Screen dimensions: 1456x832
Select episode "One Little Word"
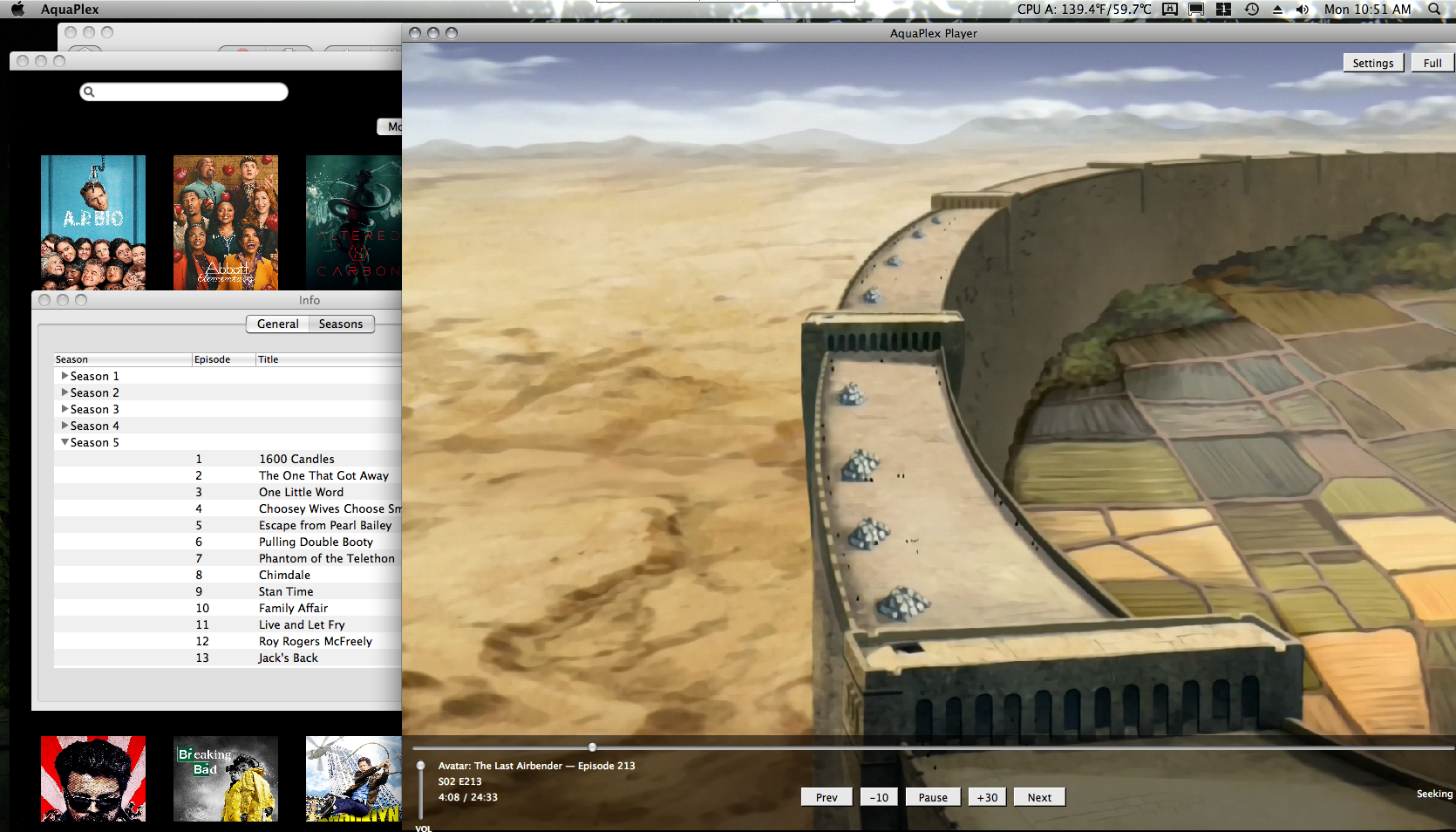(x=228, y=492)
